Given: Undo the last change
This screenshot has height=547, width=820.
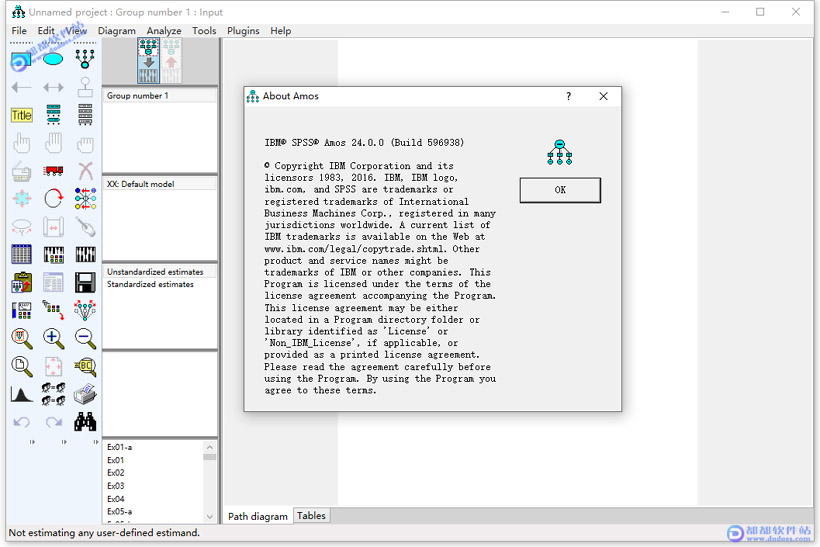Looking at the screenshot, I should (21, 422).
